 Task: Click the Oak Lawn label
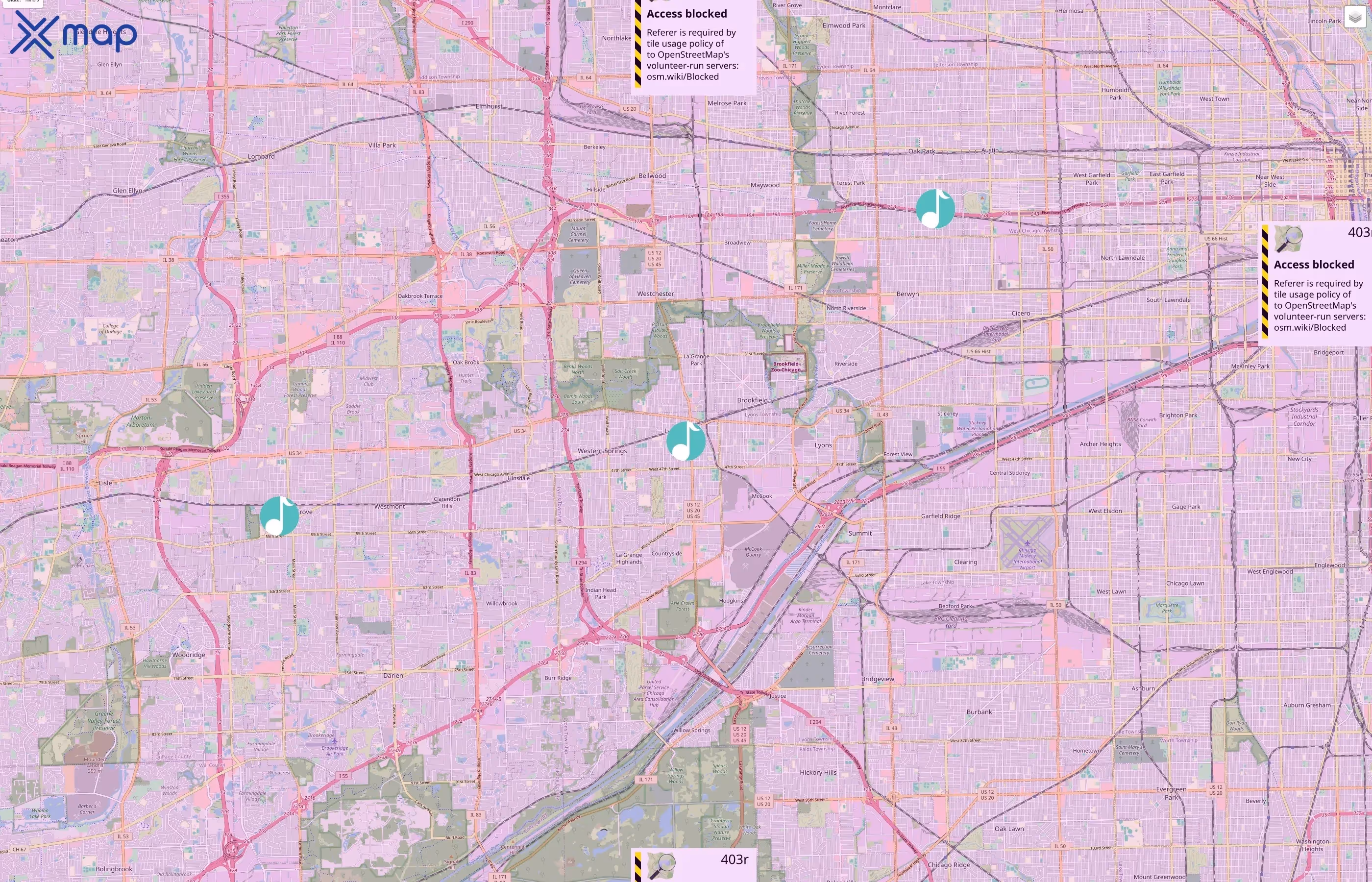point(1009,829)
